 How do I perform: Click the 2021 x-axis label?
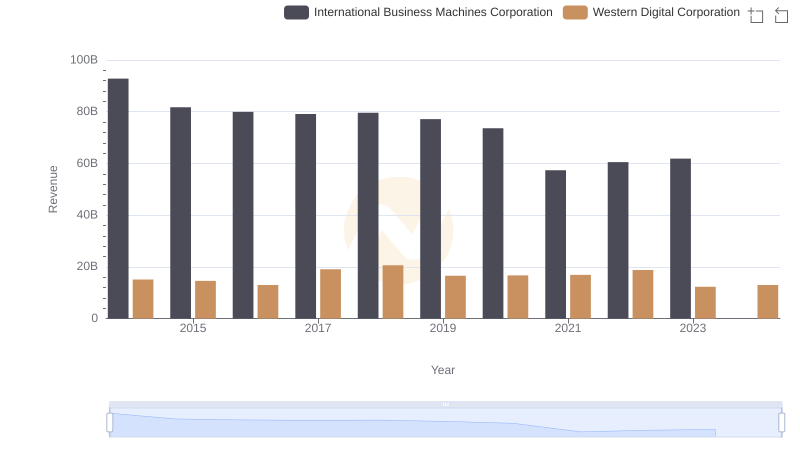click(568, 328)
